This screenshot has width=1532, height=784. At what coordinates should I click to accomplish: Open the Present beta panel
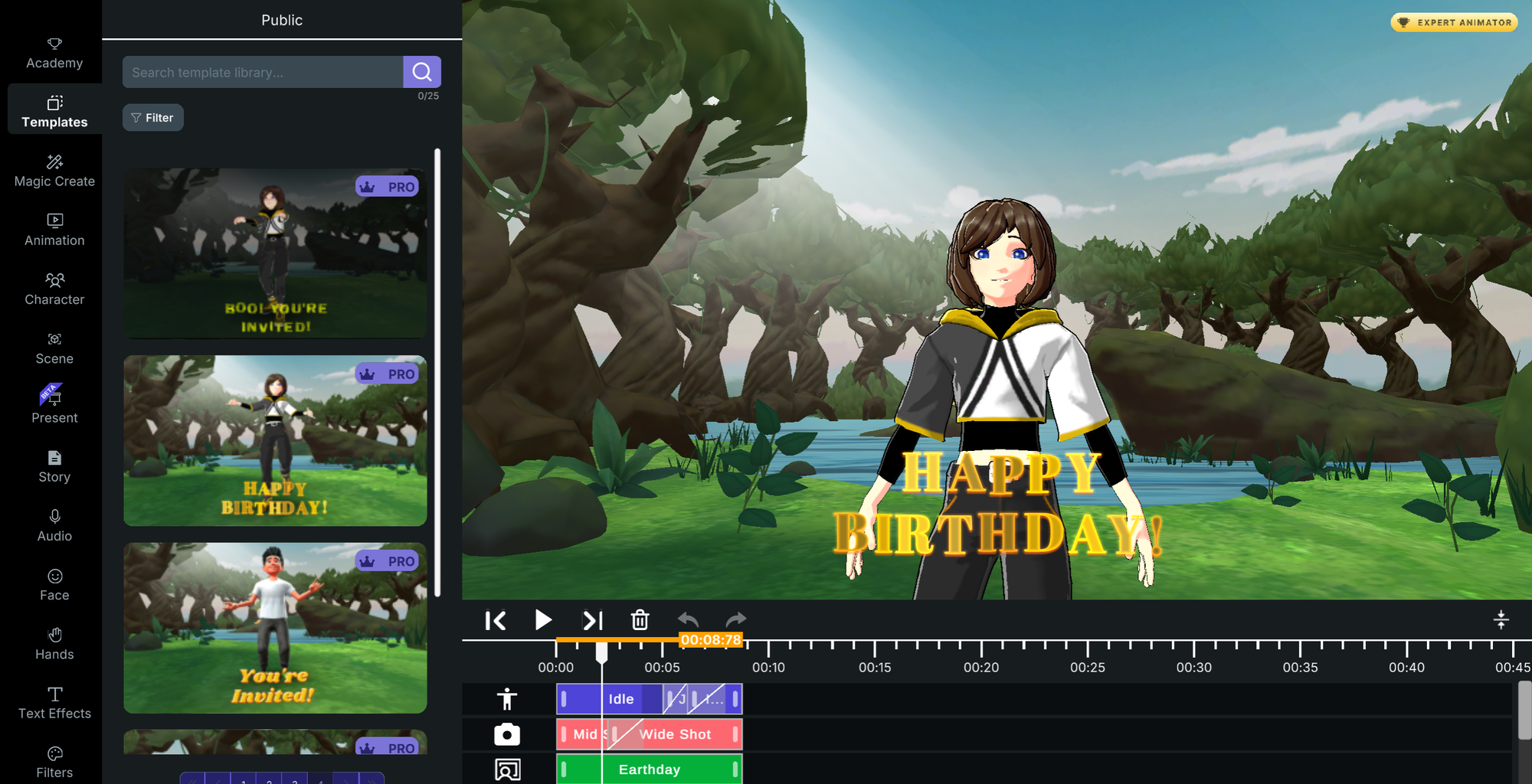click(54, 407)
